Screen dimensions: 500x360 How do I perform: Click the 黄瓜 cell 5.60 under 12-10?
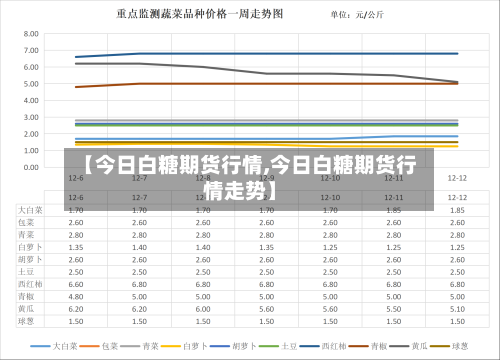pos(330,309)
